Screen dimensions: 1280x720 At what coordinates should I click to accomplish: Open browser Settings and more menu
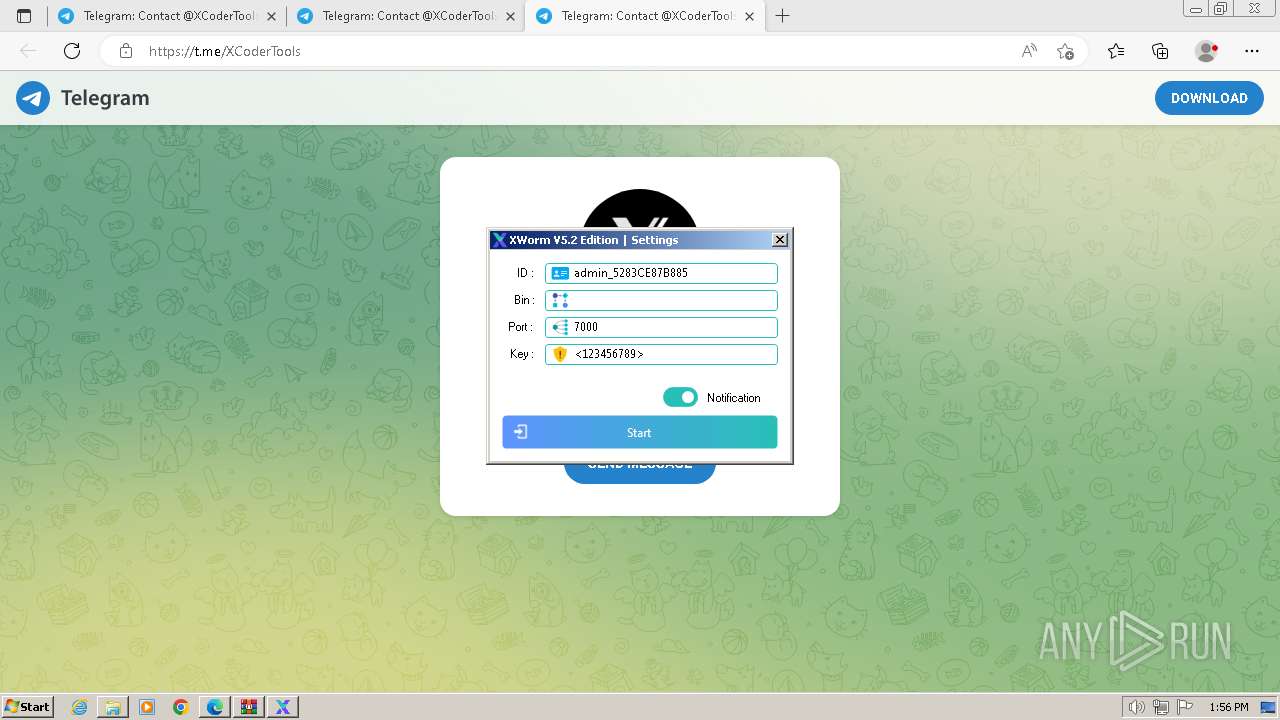pos(1252,51)
